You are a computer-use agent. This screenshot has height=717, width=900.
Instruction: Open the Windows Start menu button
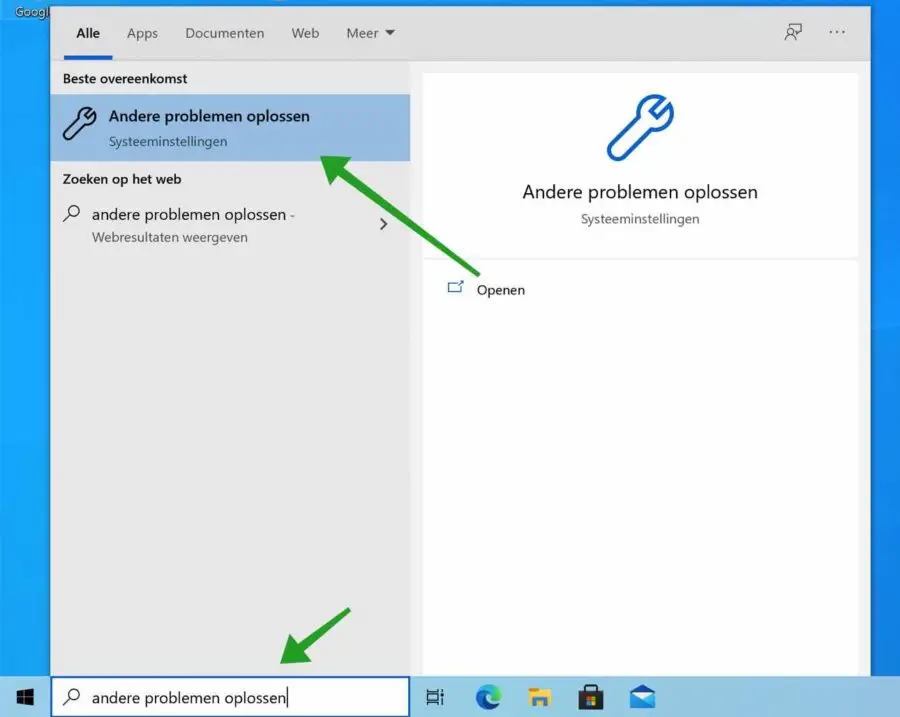pos(25,697)
